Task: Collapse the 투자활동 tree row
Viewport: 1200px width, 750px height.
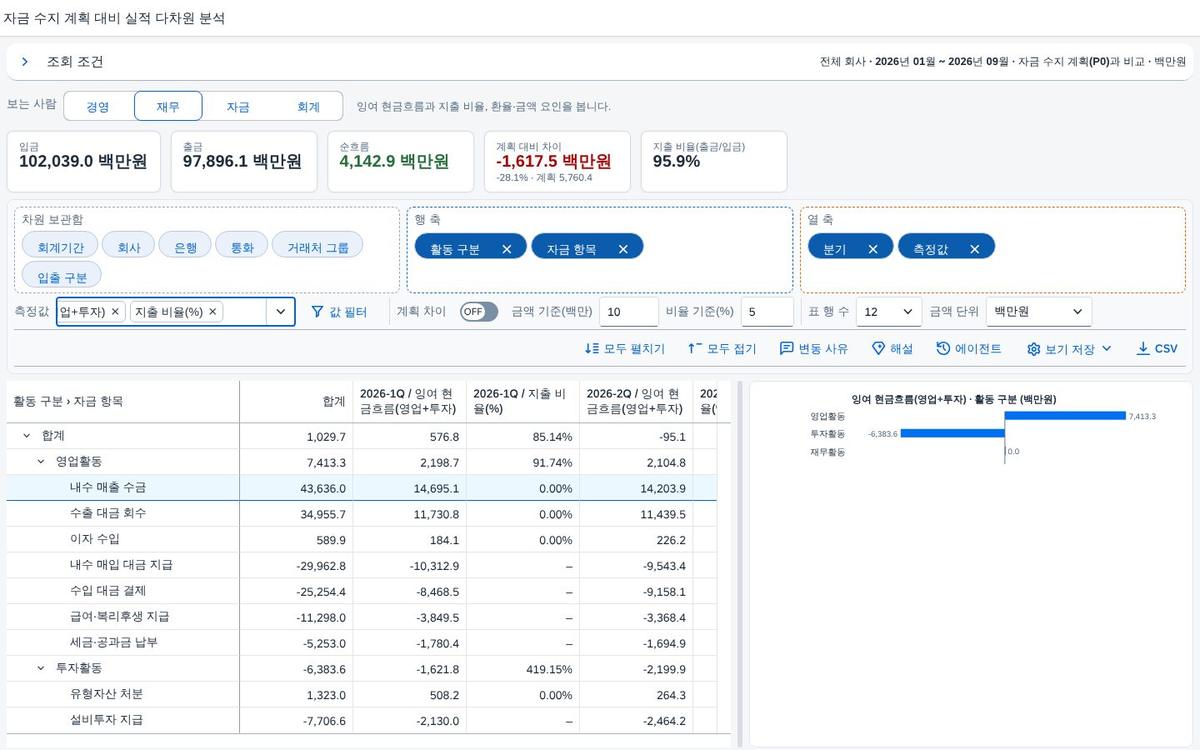Action: tap(41, 668)
